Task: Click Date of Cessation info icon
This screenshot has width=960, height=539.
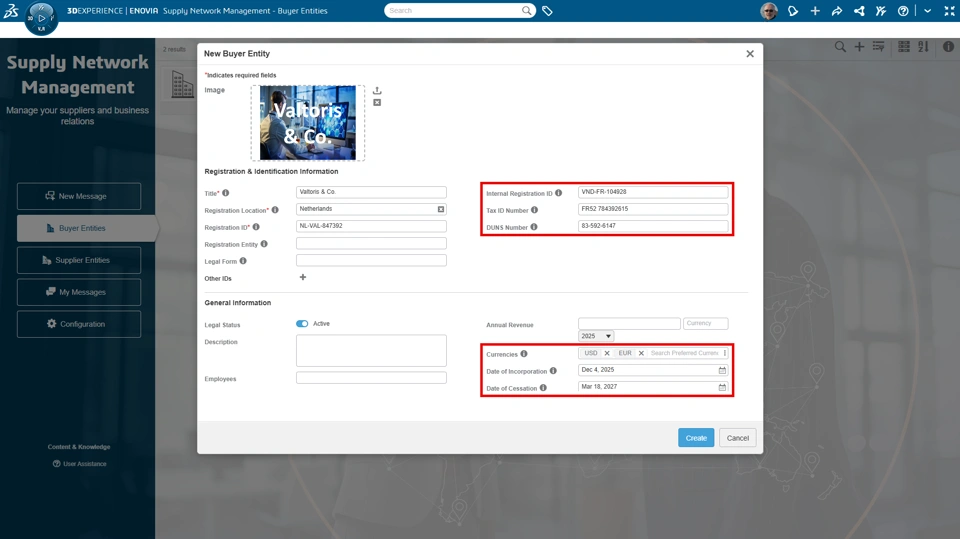Action: pyautogui.click(x=543, y=388)
